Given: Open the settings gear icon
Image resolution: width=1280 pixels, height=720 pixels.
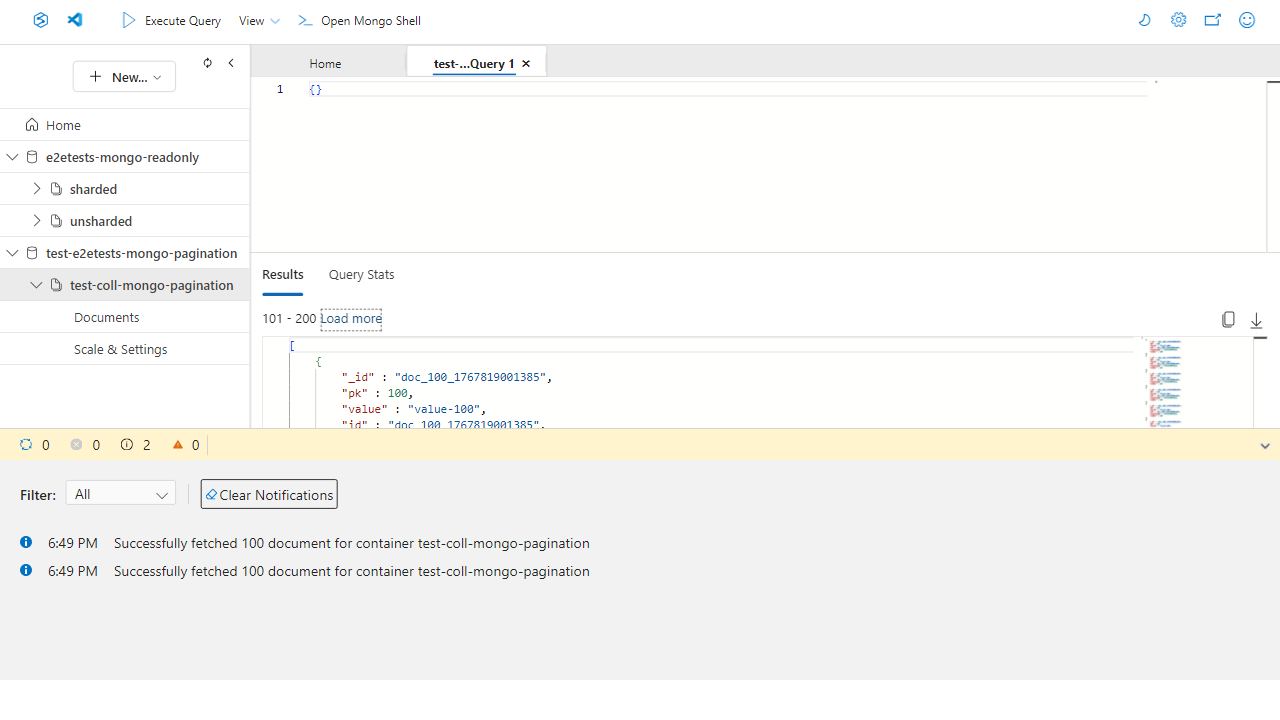Looking at the screenshot, I should tap(1179, 20).
